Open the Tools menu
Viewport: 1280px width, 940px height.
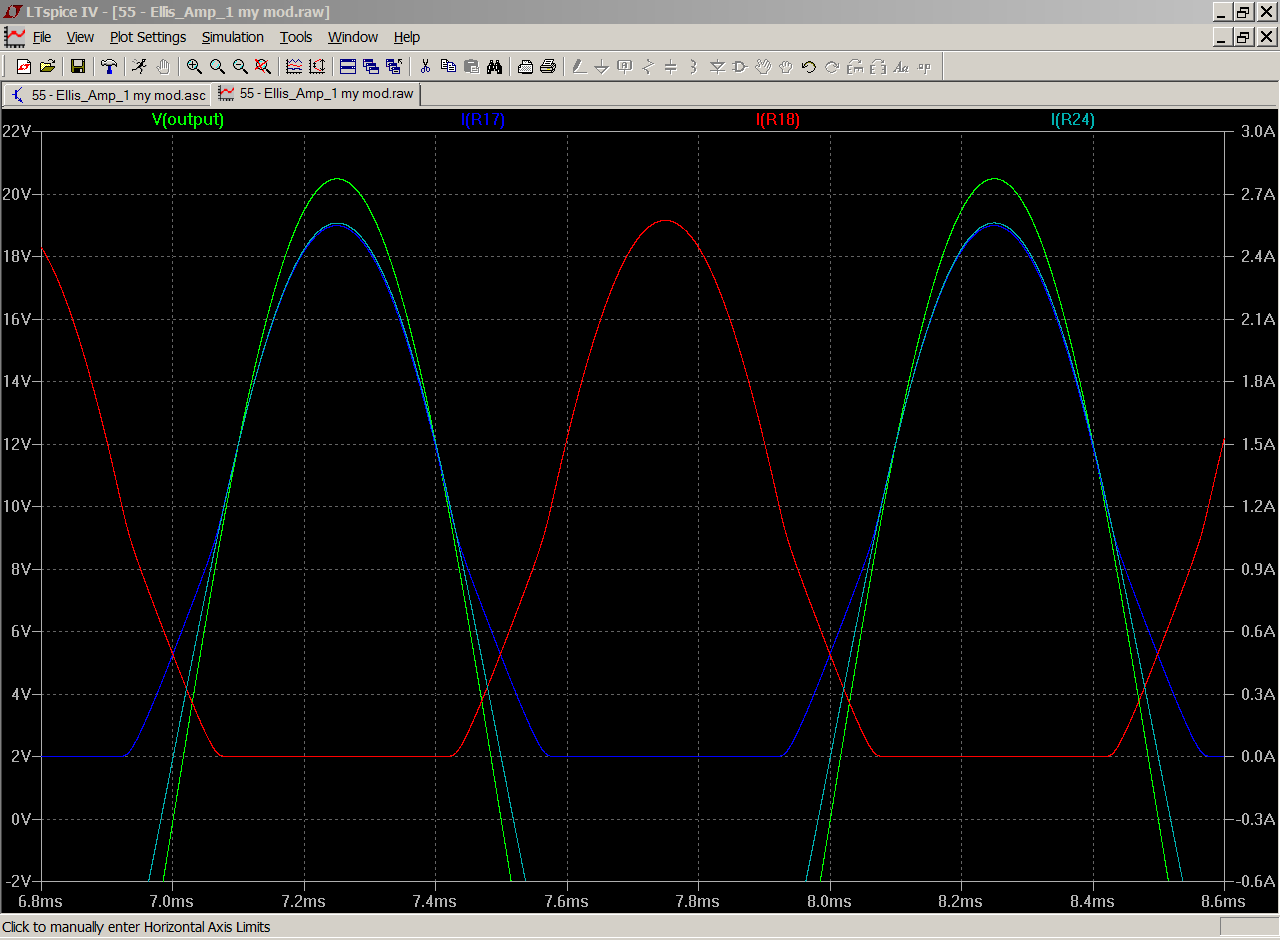pos(296,37)
